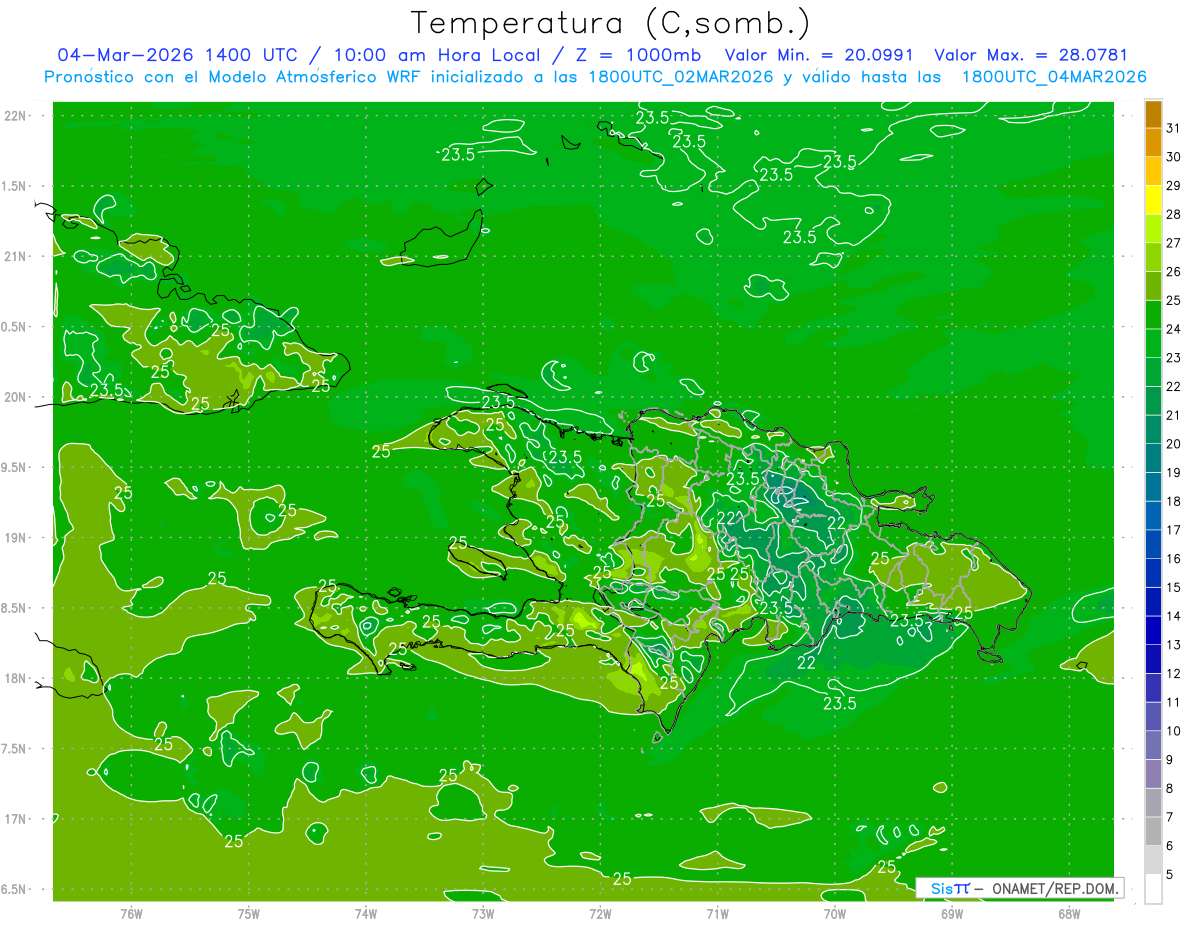Click the "12" color scale label

click(1174, 674)
